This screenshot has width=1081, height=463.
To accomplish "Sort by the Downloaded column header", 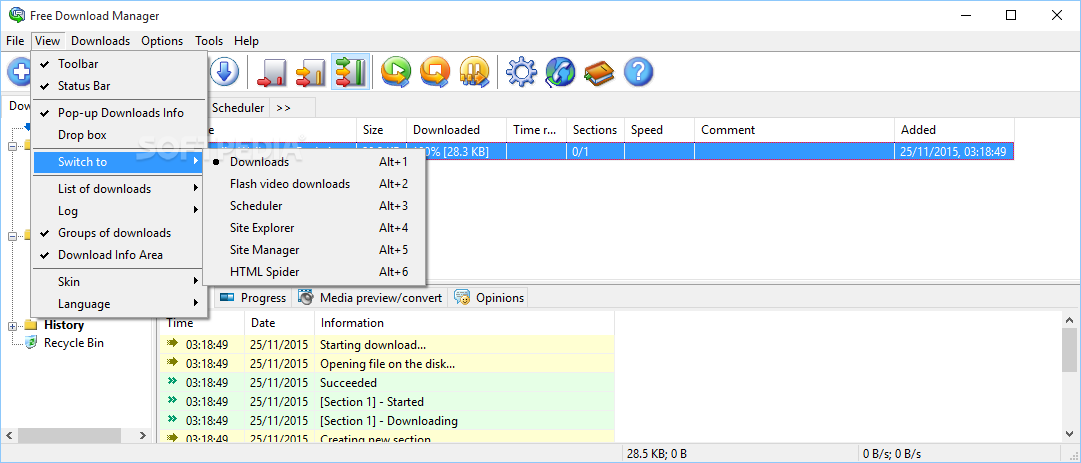I will coord(456,130).
